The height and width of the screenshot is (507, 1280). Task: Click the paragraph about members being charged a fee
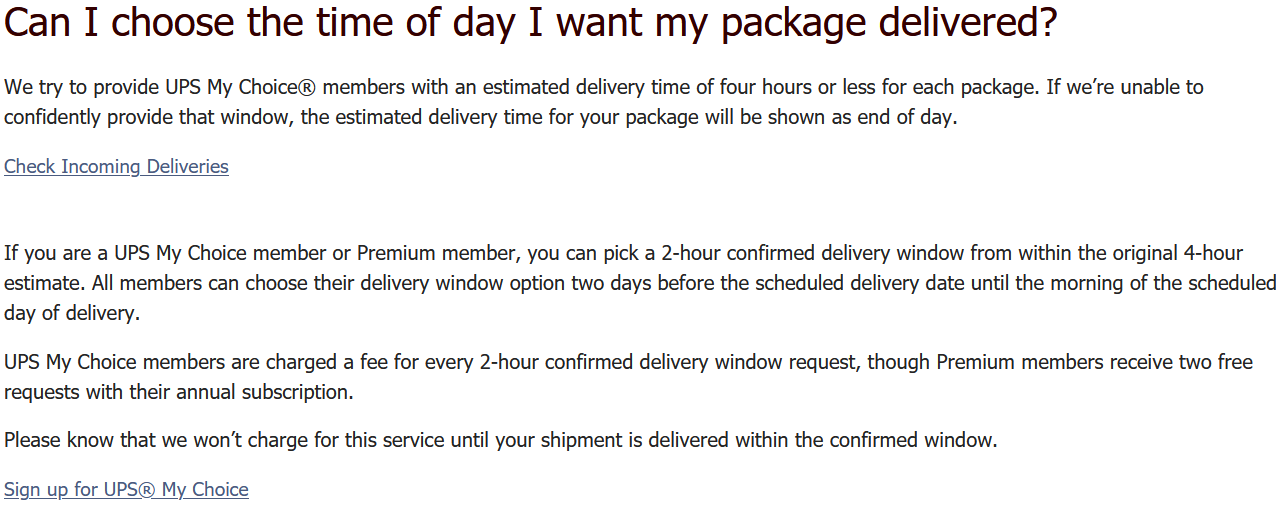(628, 377)
